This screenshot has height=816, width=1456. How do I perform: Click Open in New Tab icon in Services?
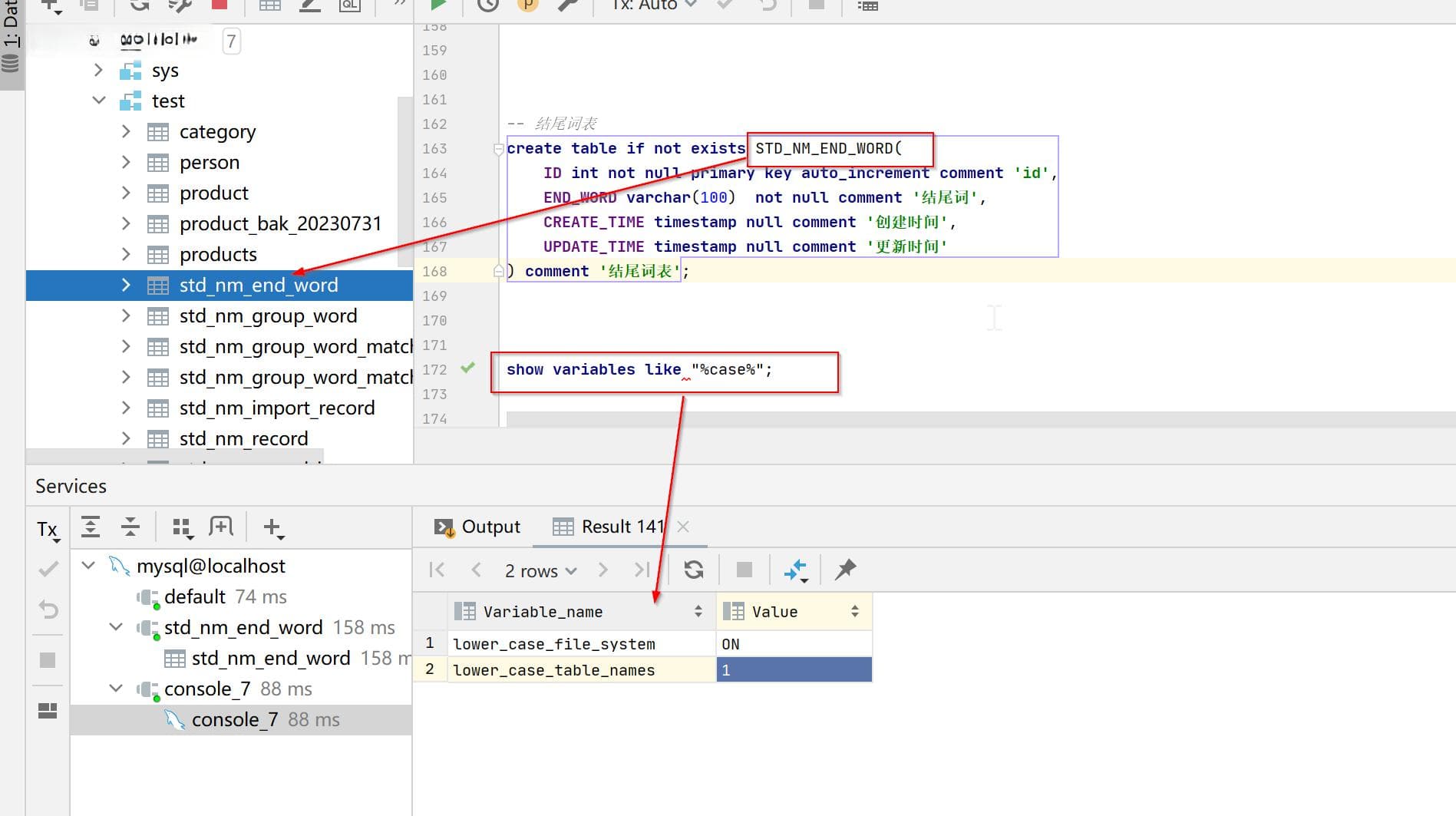tap(221, 526)
